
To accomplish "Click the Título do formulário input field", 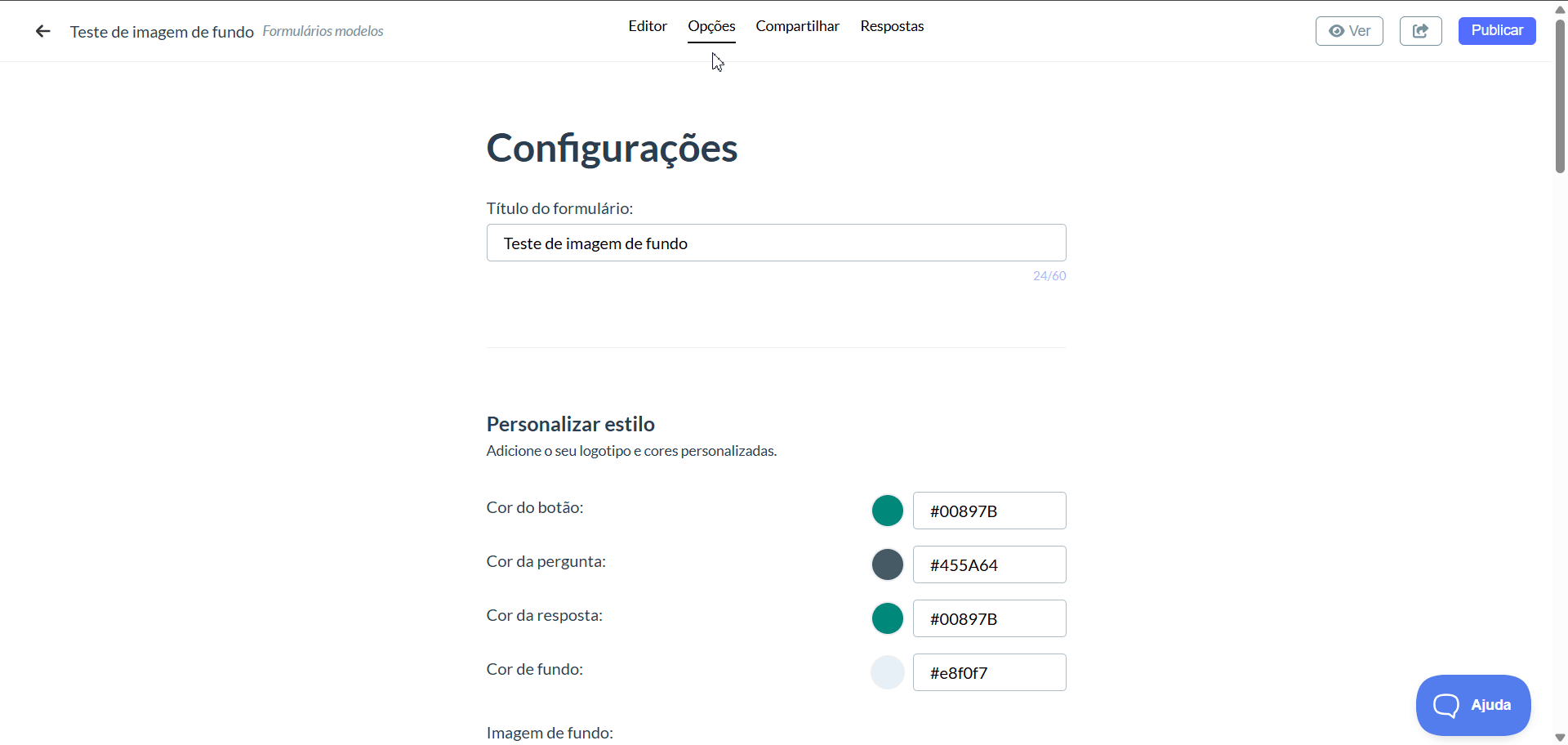I will click(x=776, y=243).
